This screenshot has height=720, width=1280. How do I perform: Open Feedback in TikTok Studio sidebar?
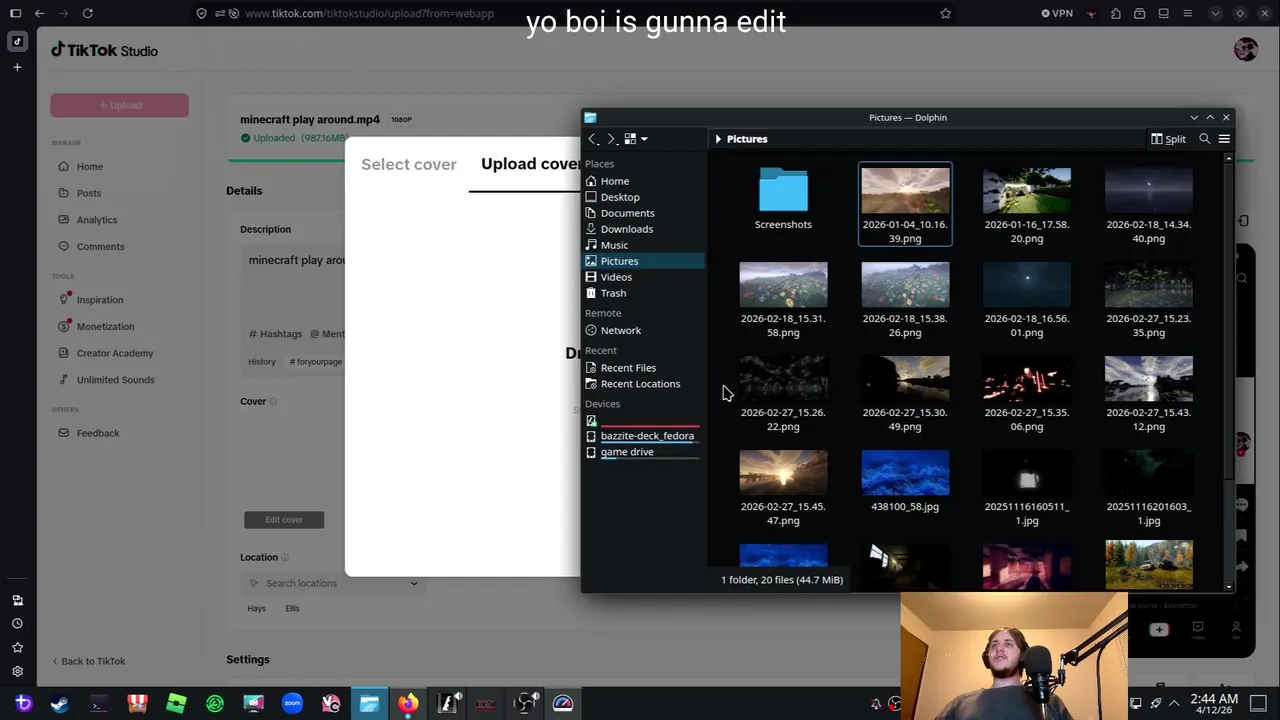click(98, 433)
